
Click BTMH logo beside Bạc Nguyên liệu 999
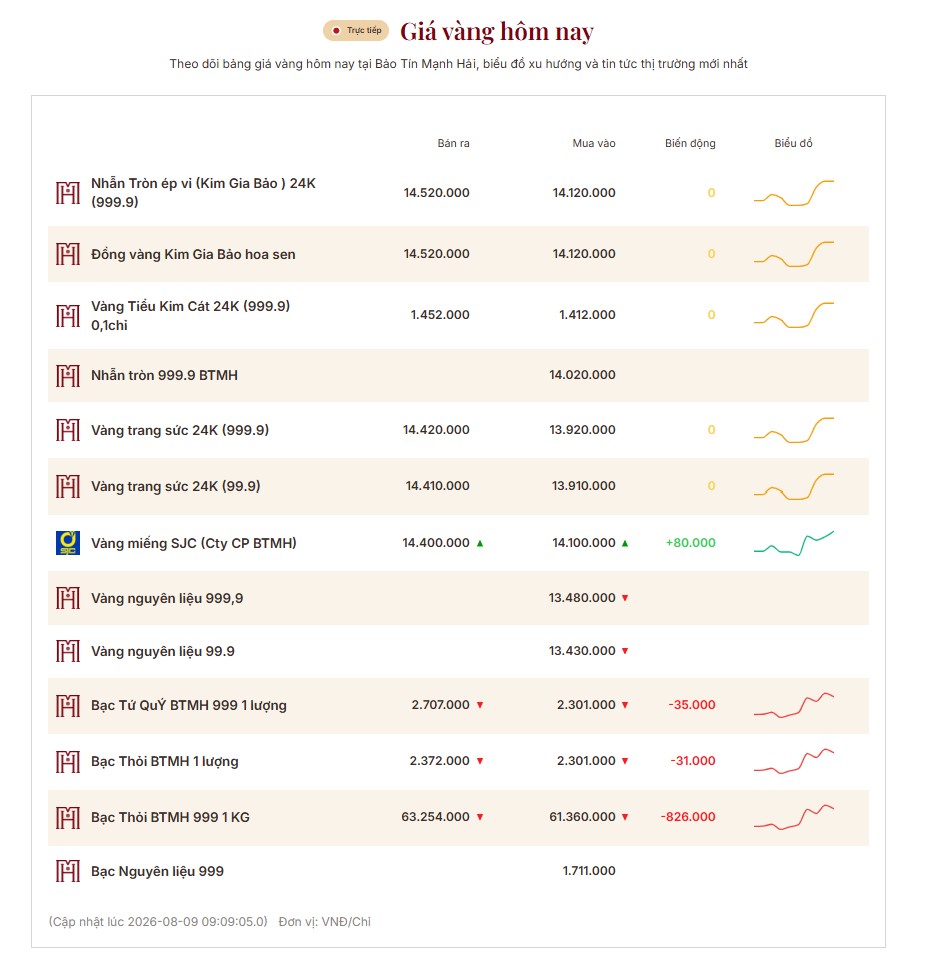(68, 871)
